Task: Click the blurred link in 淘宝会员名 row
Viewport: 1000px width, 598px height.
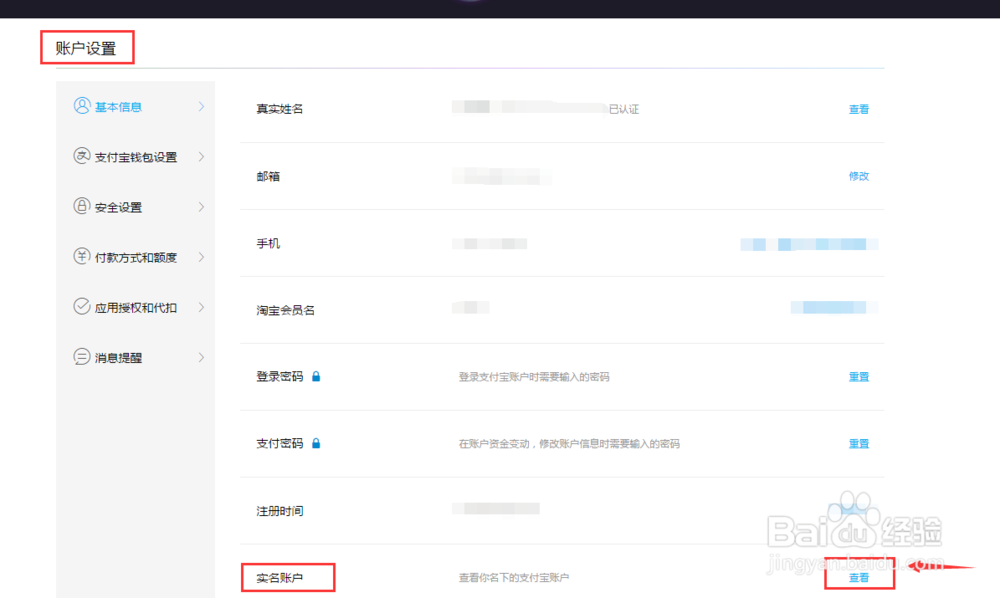Action: pyautogui.click(x=834, y=308)
